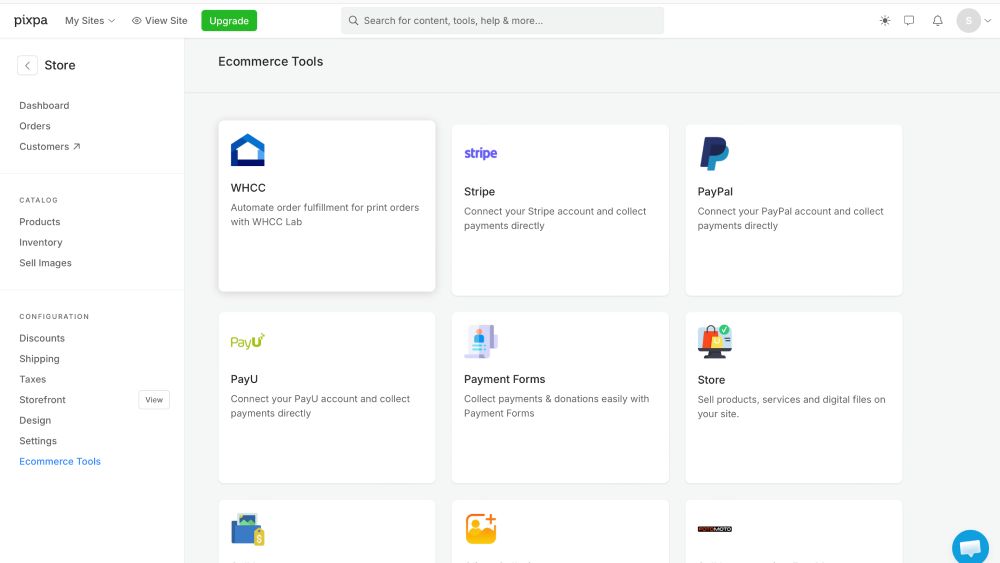Click the pixpa logo
Image resolution: width=1000 pixels, height=563 pixels.
[31, 20]
